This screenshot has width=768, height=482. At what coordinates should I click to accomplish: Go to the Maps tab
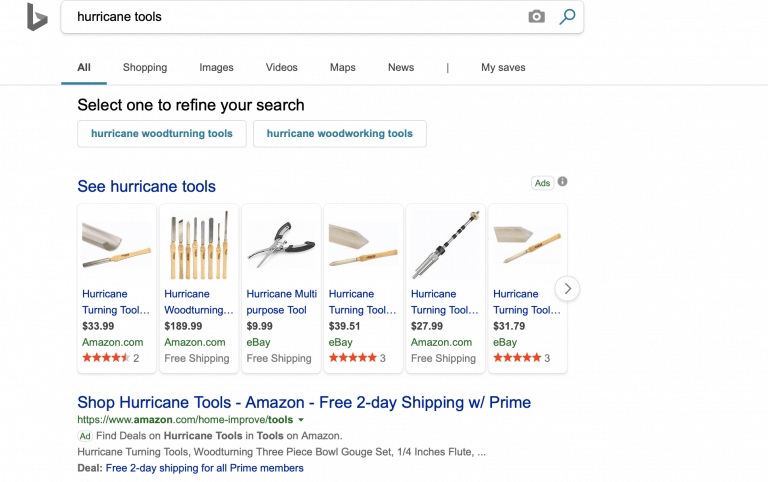342,68
